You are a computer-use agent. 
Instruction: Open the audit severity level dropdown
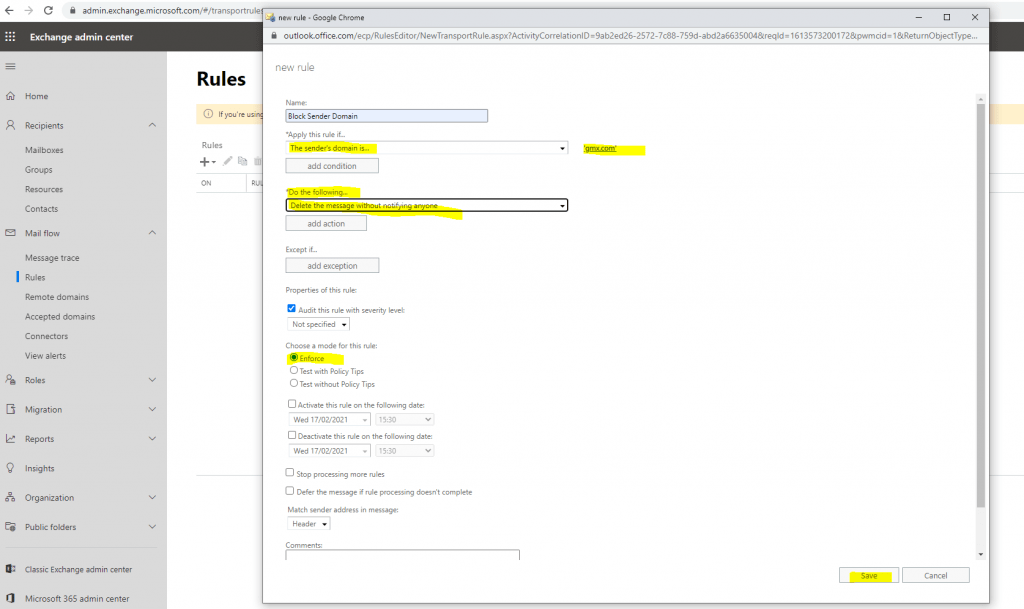click(x=319, y=324)
